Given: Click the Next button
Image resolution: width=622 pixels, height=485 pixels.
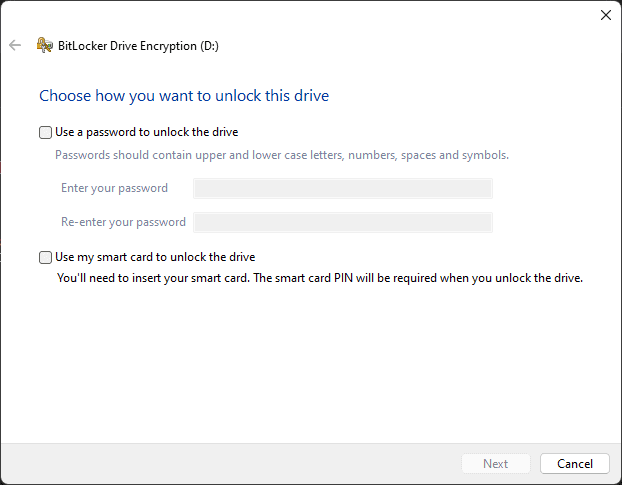Looking at the screenshot, I should pos(495,464).
